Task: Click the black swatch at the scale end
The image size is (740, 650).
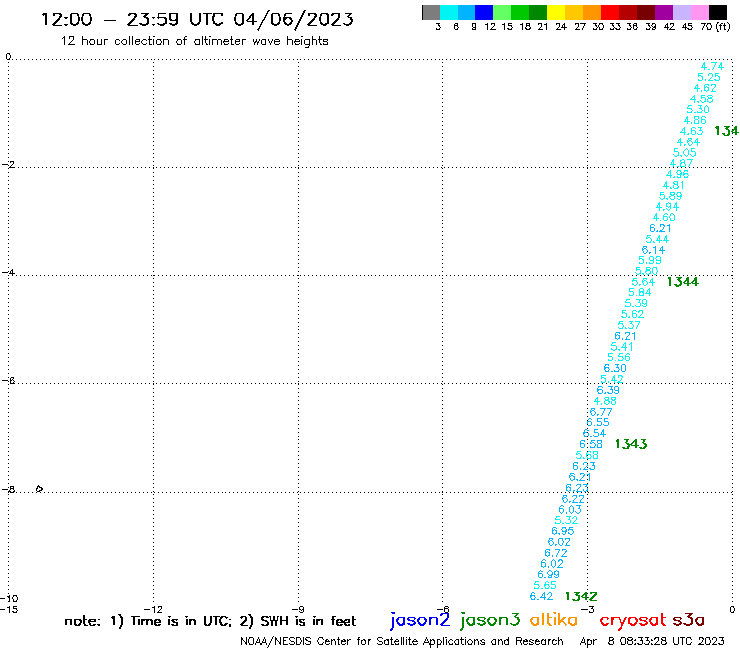Action: [x=718, y=13]
